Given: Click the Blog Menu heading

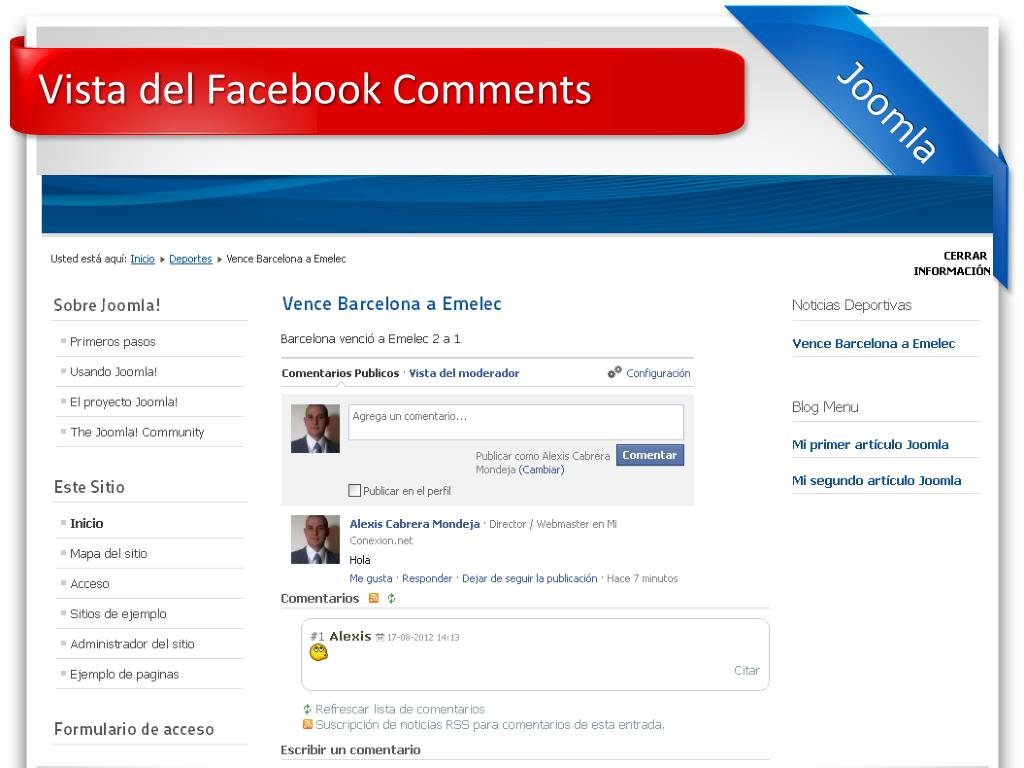Looking at the screenshot, I should pyautogui.click(x=825, y=407).
